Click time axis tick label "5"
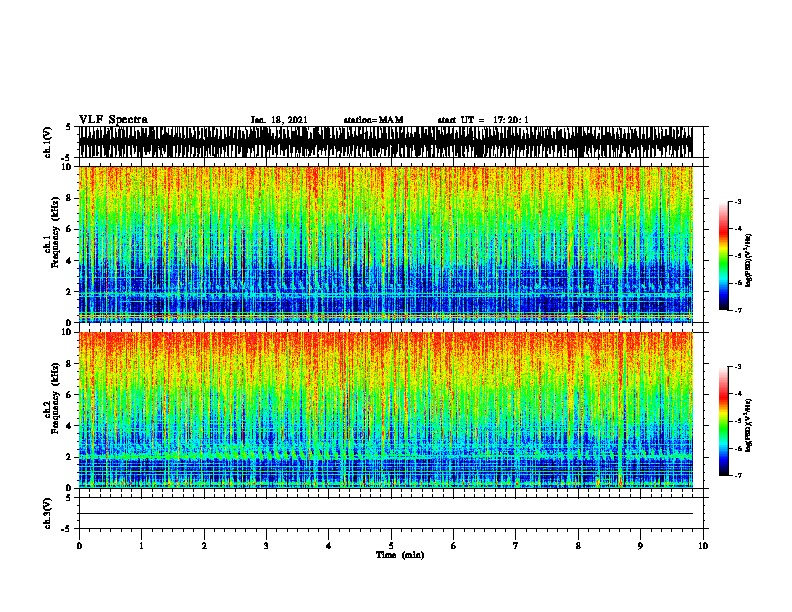 391,546
